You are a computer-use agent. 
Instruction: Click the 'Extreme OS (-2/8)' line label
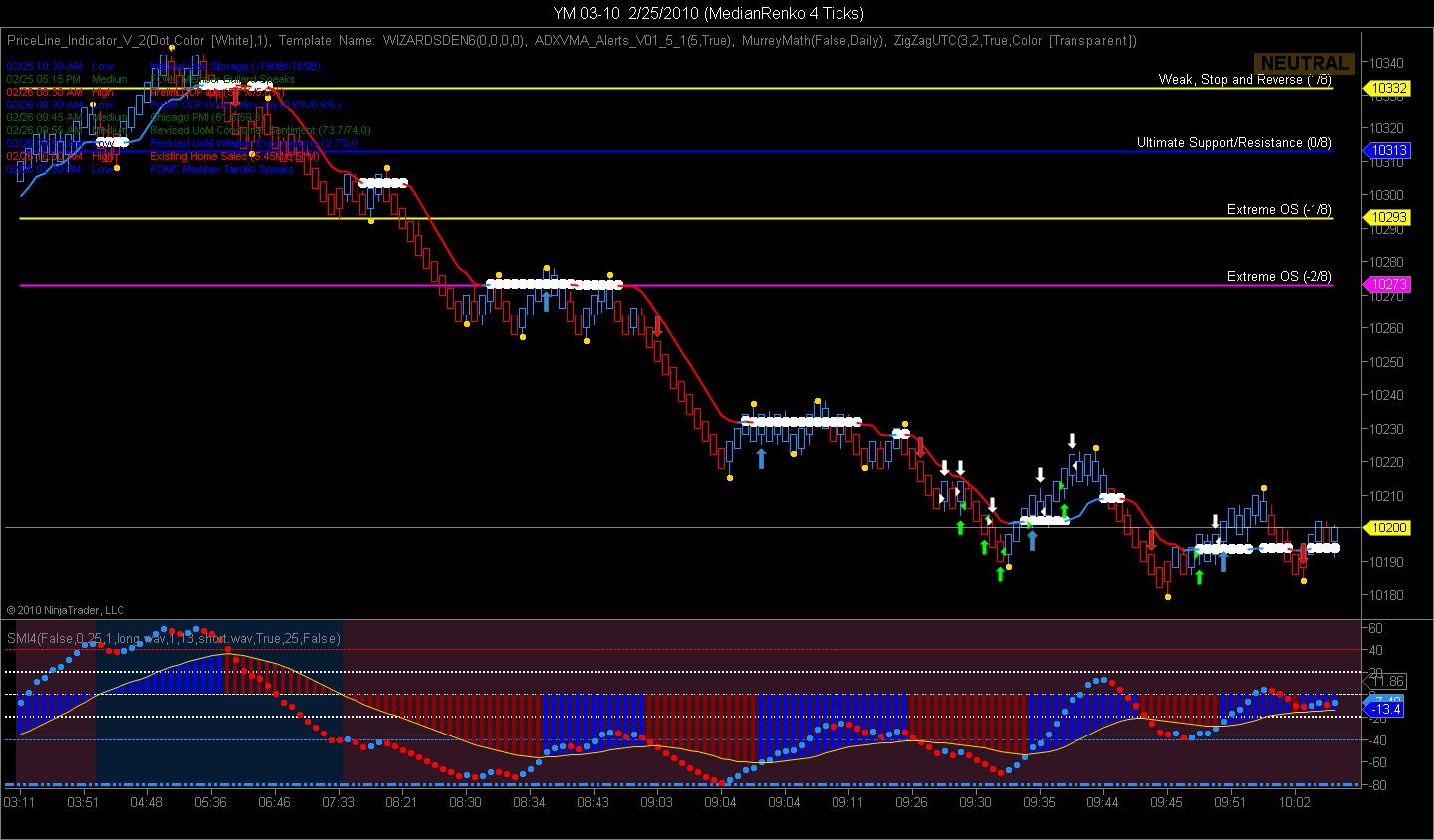[1280, 277]
